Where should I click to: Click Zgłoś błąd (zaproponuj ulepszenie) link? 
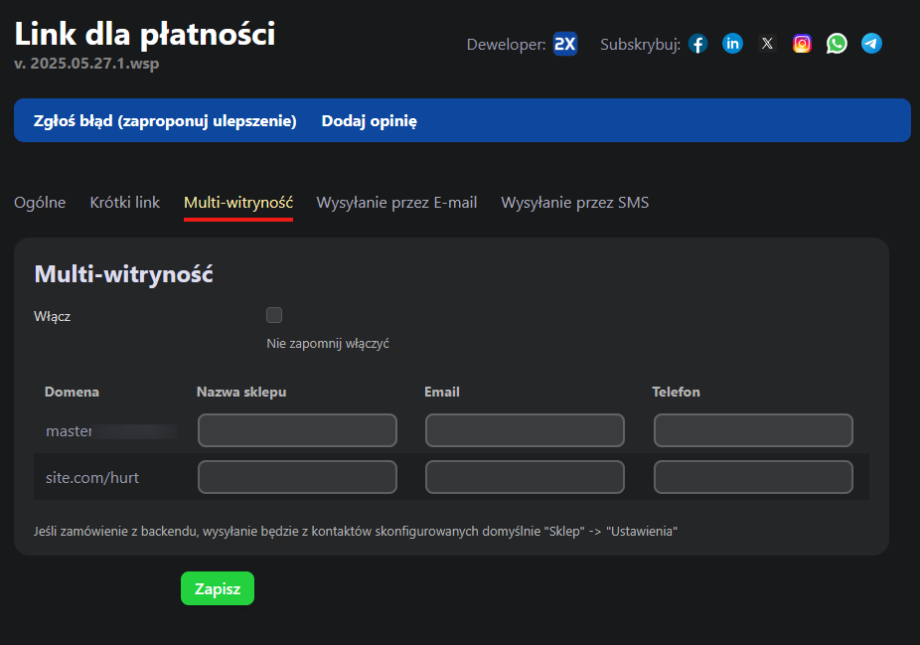click(165, 121)
